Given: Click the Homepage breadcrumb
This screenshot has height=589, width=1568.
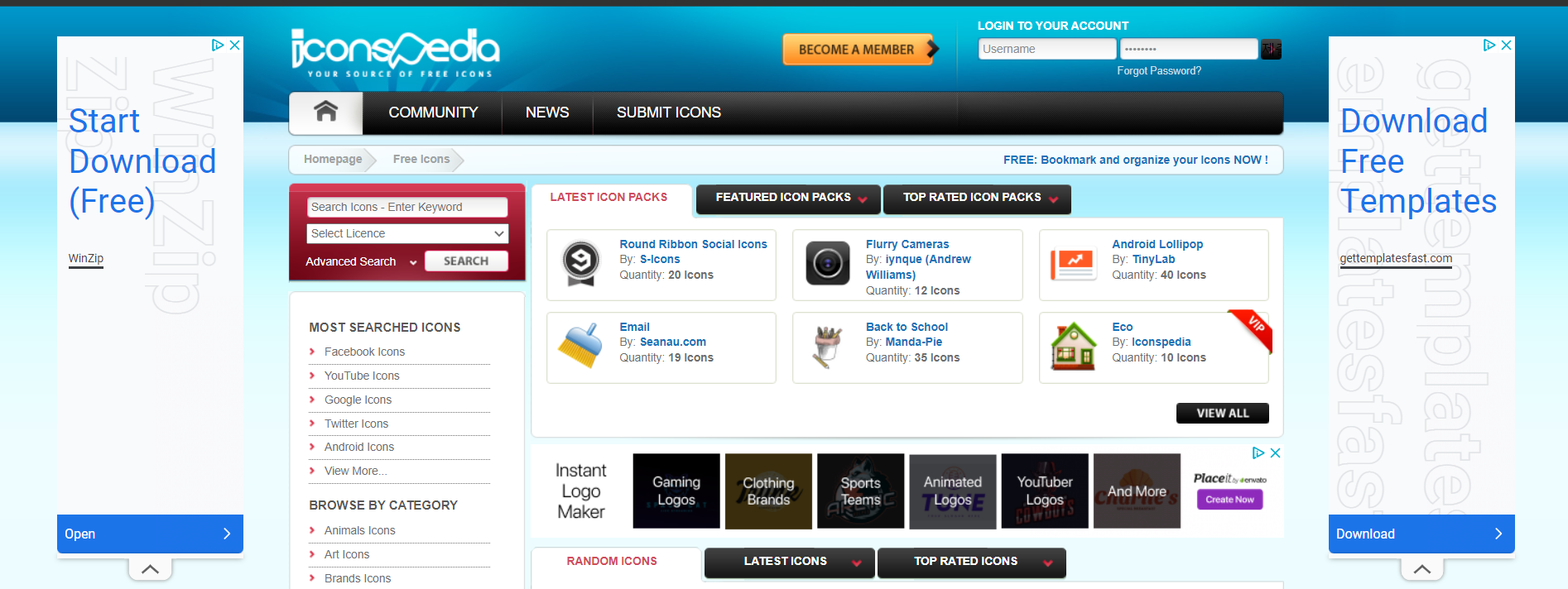Looking at the screenshot, I should (x=333, y=159).
